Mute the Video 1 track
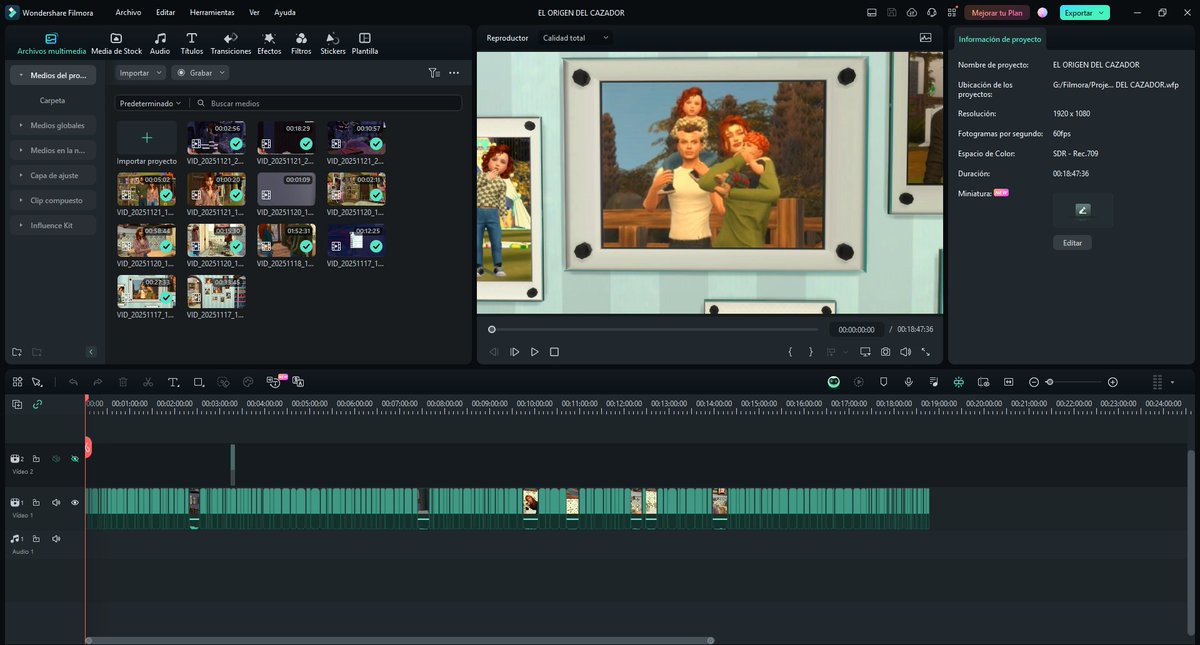Screen dimensions: 1200x645 click(x=55, y=502)
